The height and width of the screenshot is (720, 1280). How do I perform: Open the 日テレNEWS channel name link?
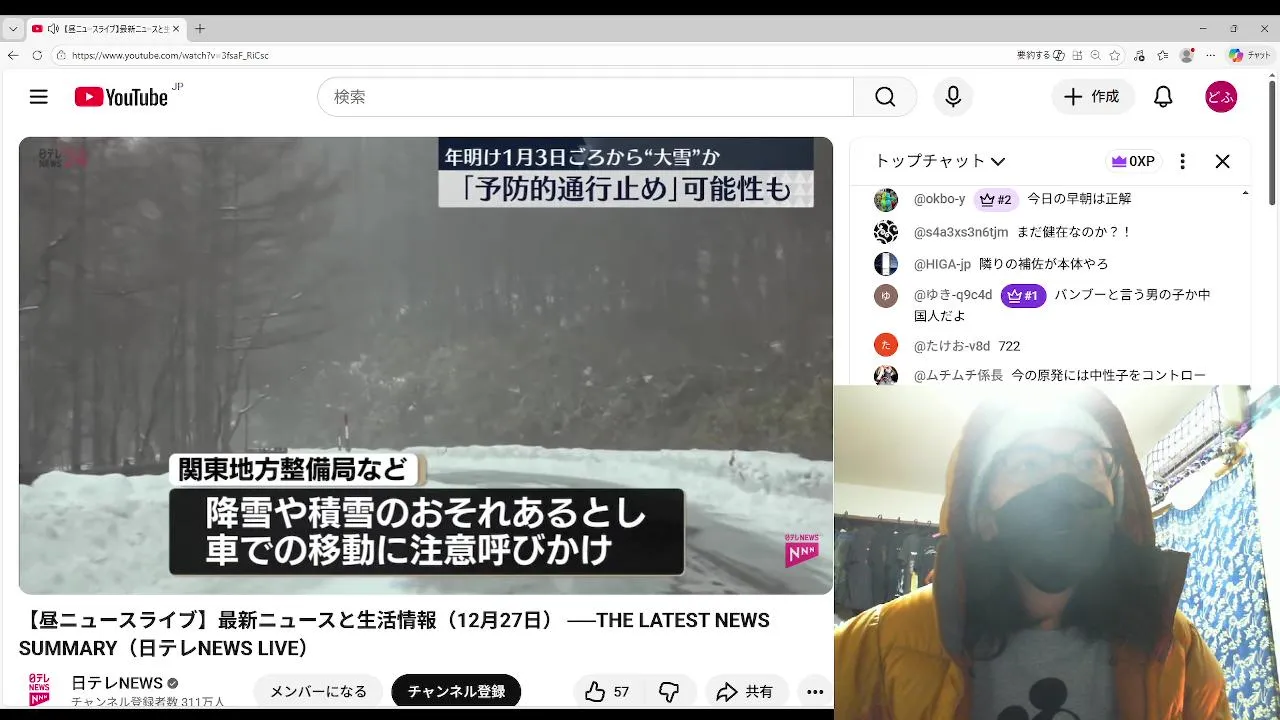pos(117,683)
